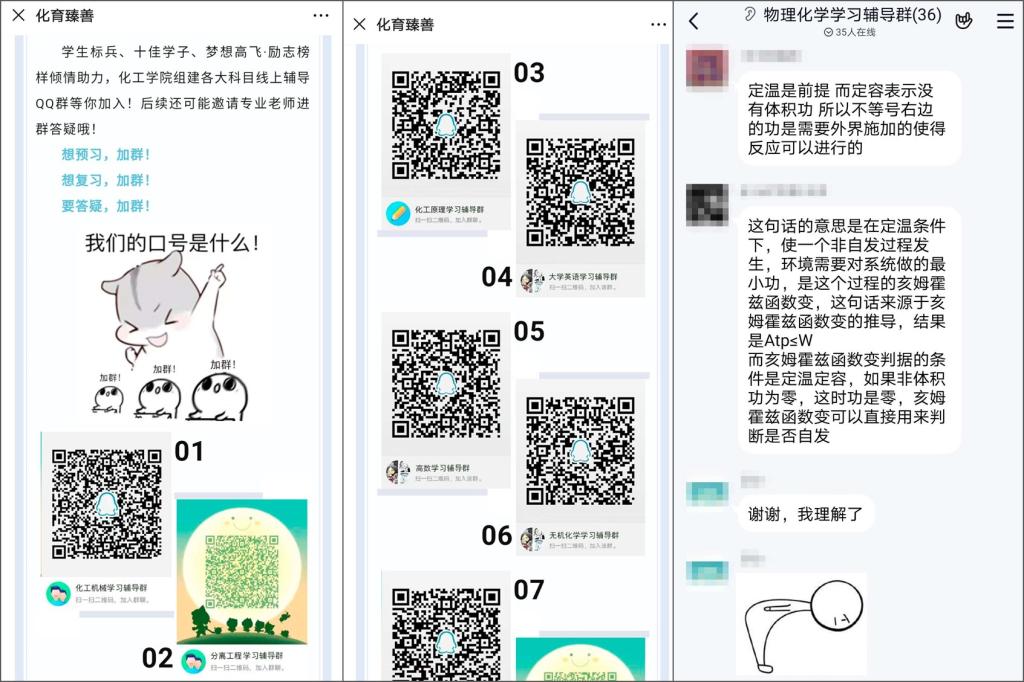Select QR code 05 for 高数学习辅导群
1024x682 pixels.
446,383
